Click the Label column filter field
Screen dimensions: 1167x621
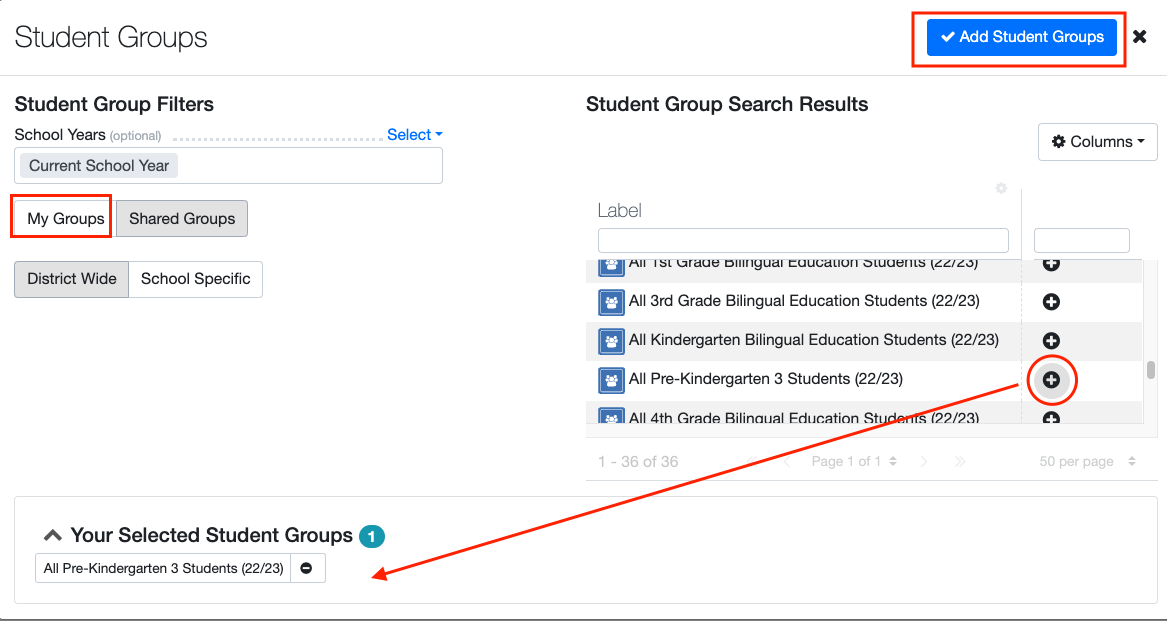(x=803, y=240)
